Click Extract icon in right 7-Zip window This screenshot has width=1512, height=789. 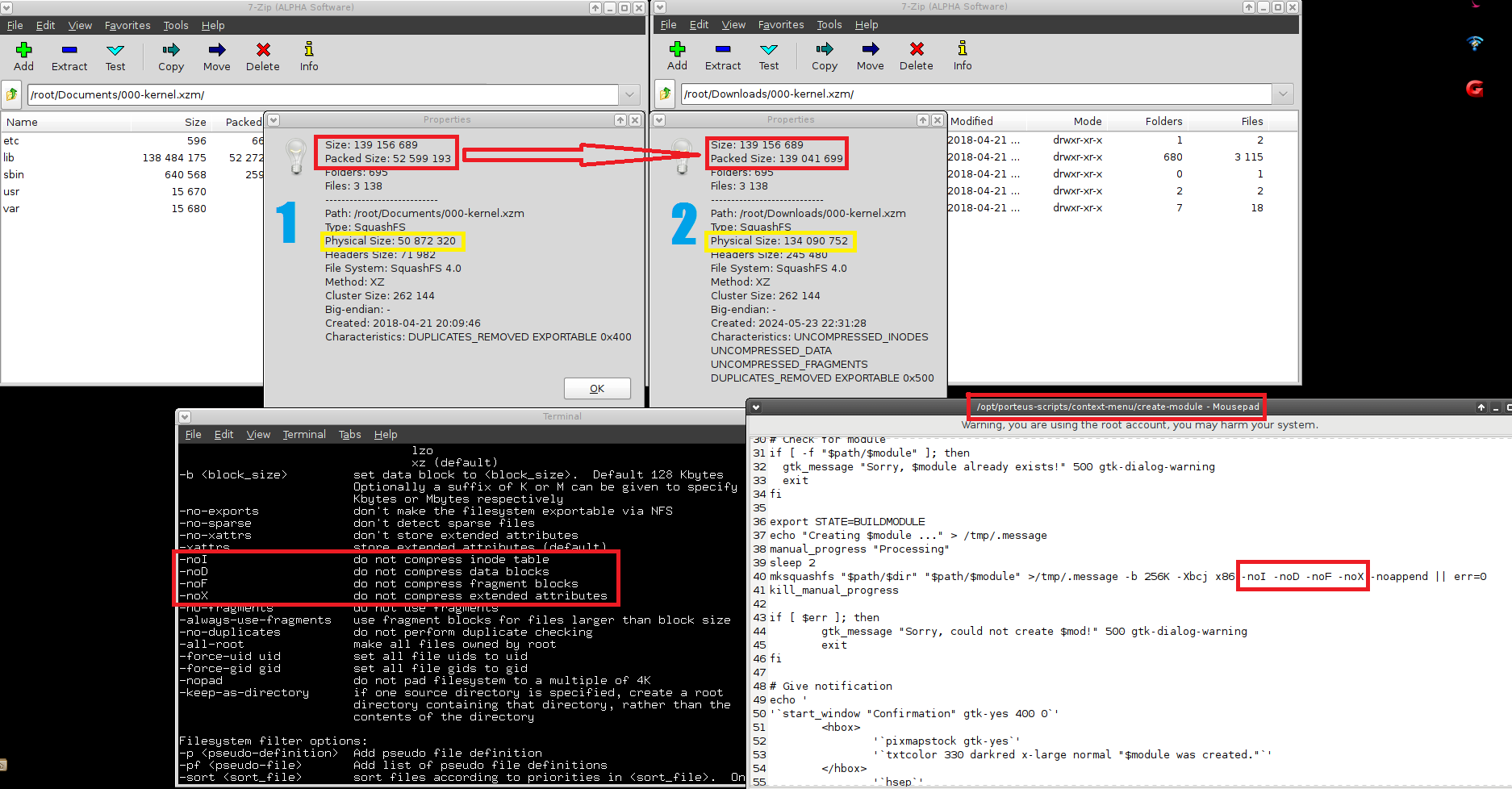tap(723, 49)
